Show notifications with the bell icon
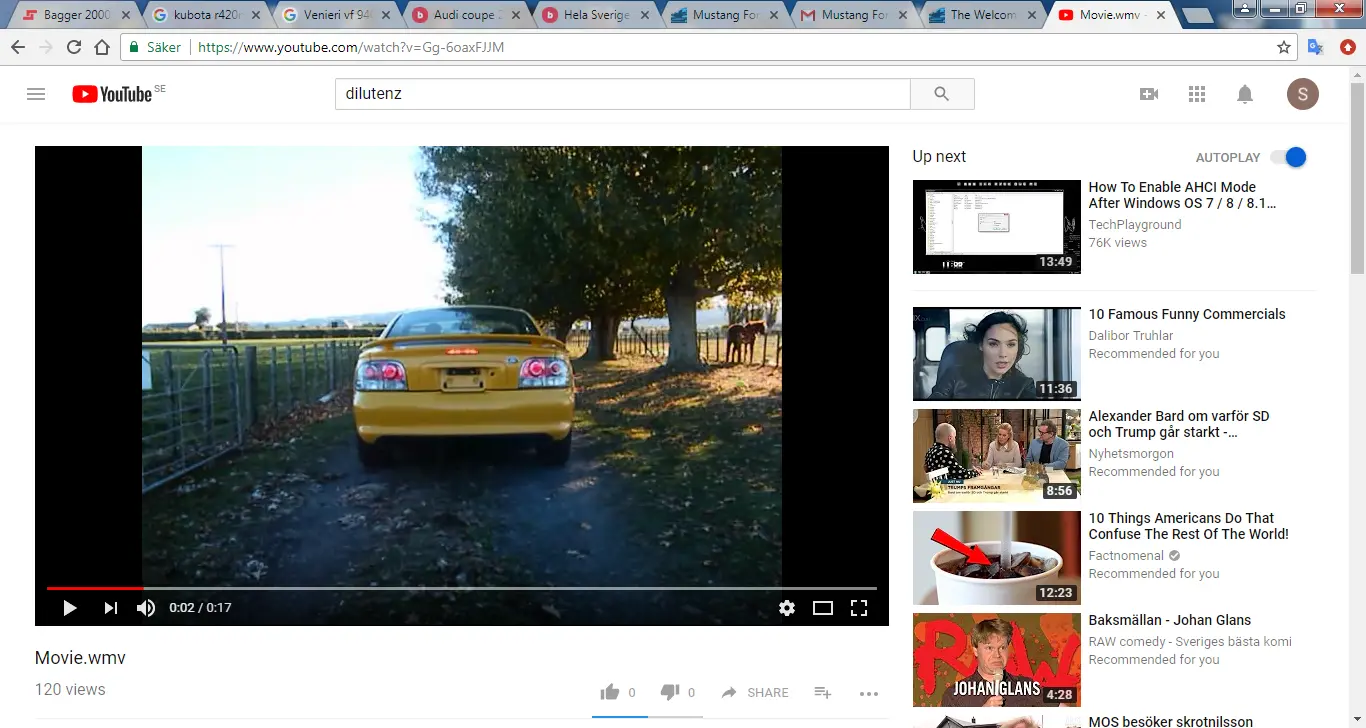1366x728 pixels. coord(1245,94)
